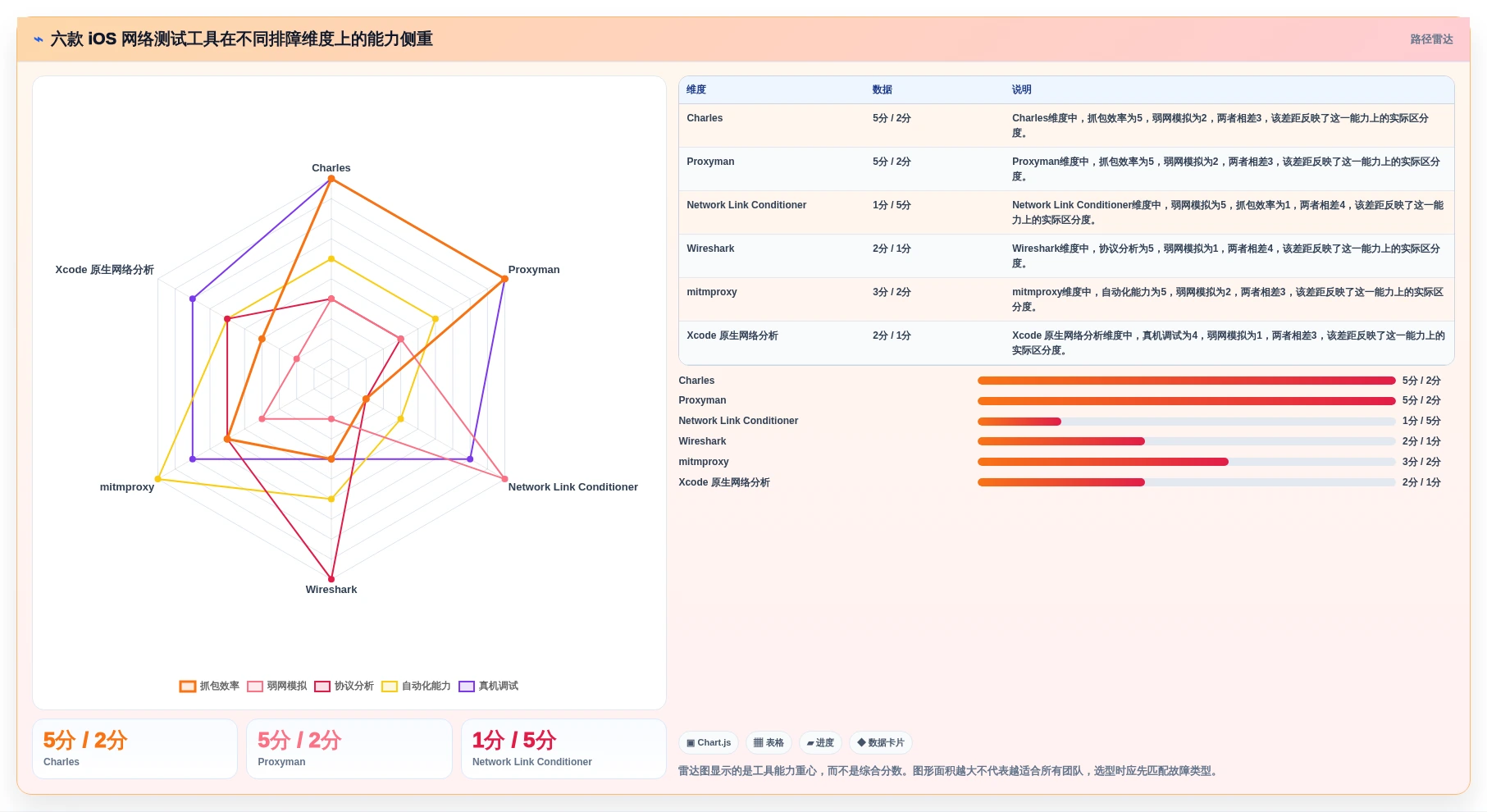Click the yellow data point at mitmproxy vertex
Image resolution: width=1487 pixels, height=812 pixels.
158,479
